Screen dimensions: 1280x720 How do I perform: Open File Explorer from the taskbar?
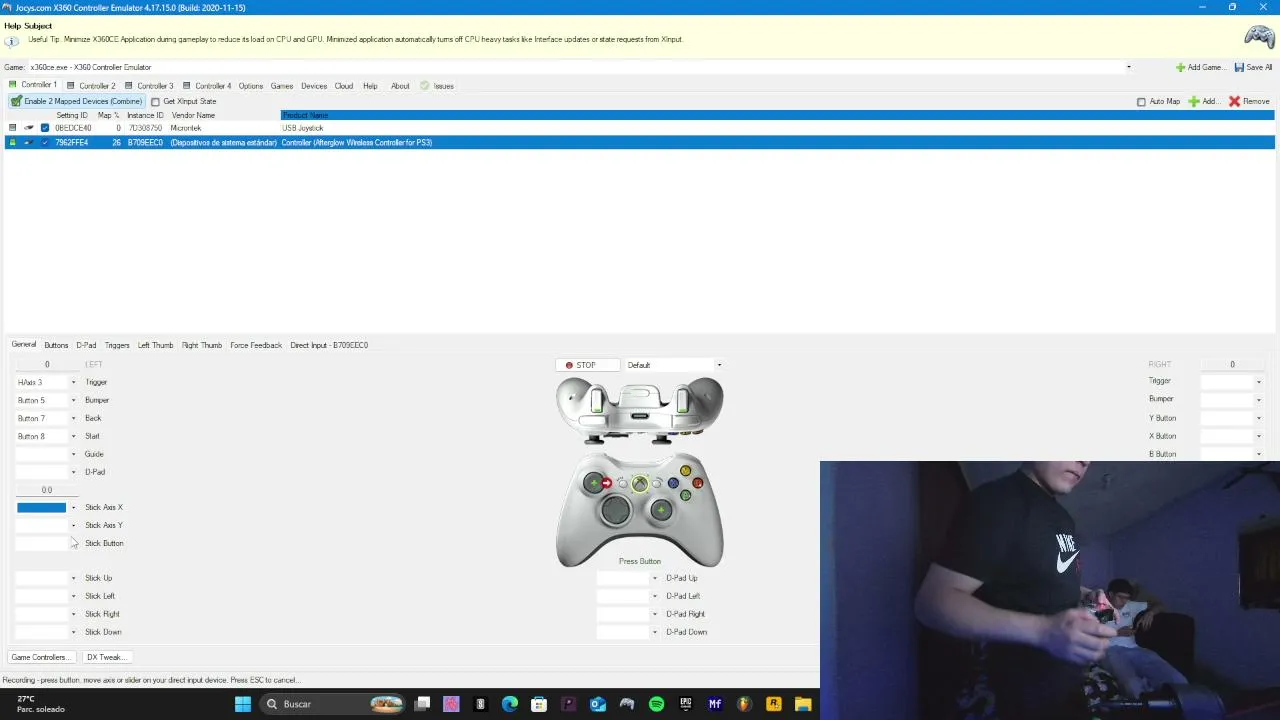[803, 704]
